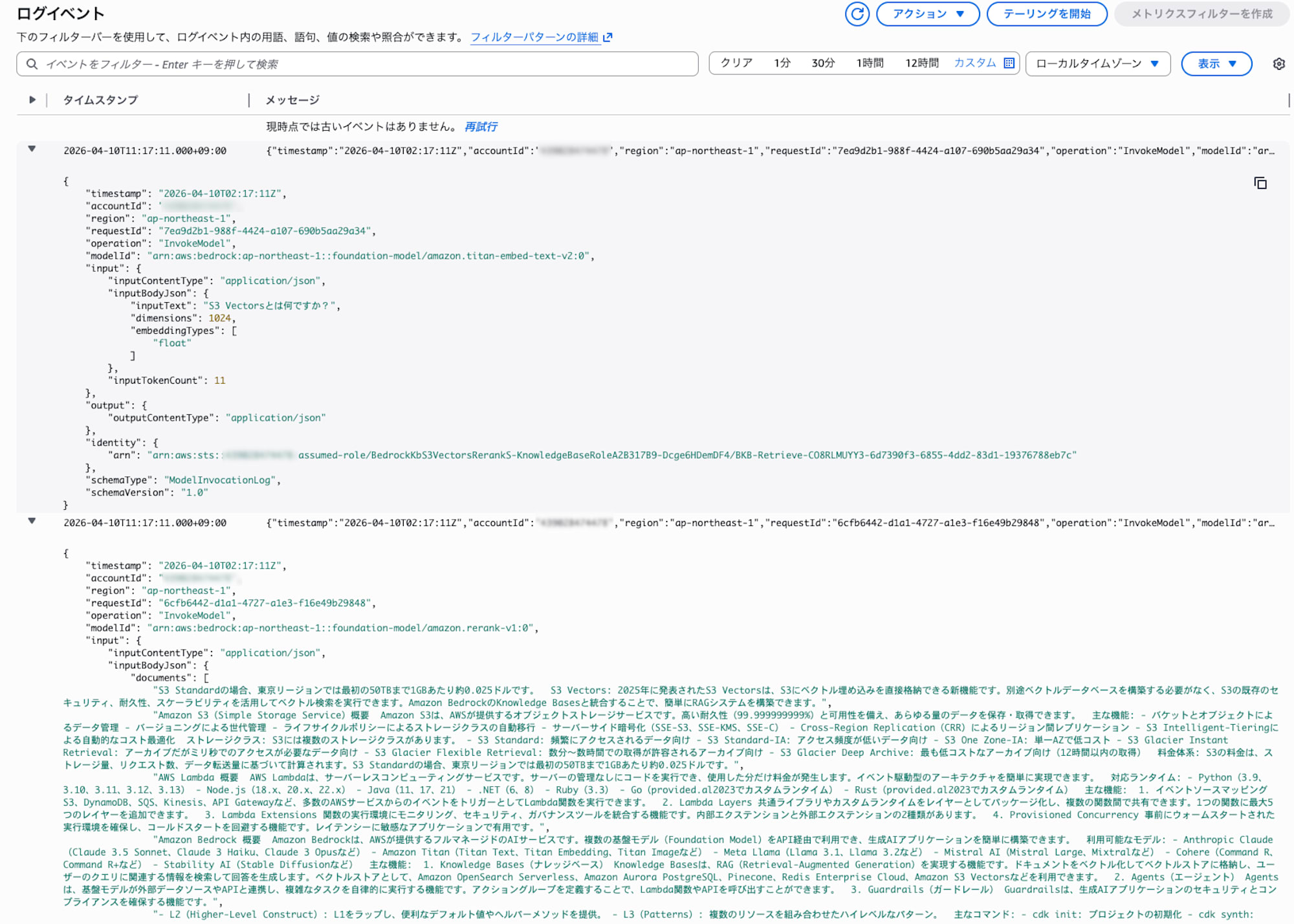Select the 12時間 time range
1294x924 pixels.
click(x=921, y=63)
